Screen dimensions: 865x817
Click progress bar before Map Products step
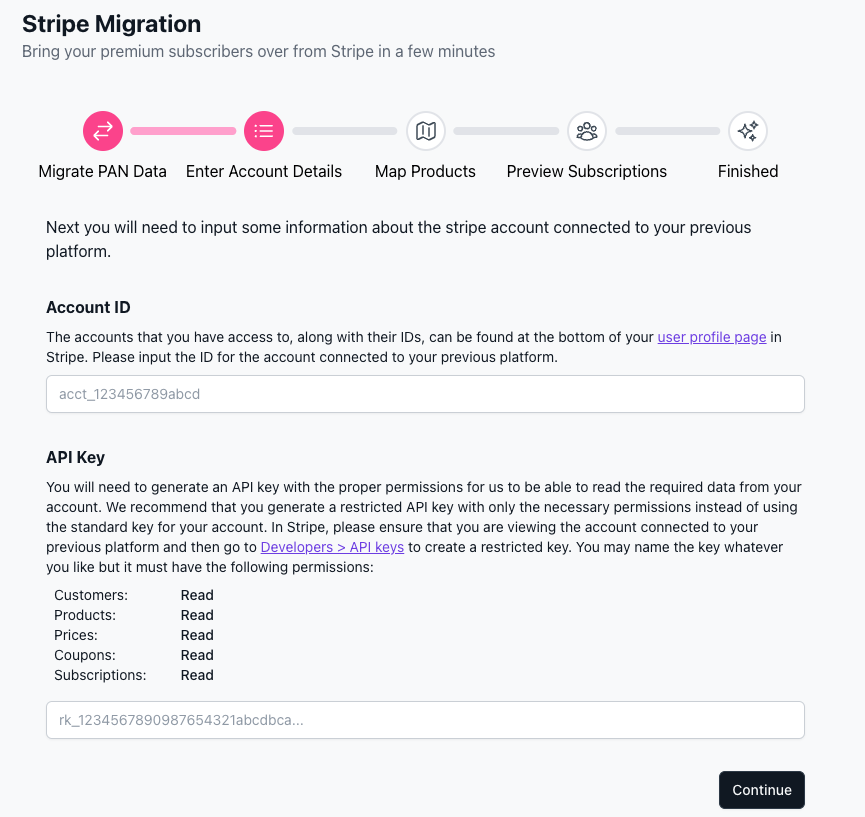345,131
